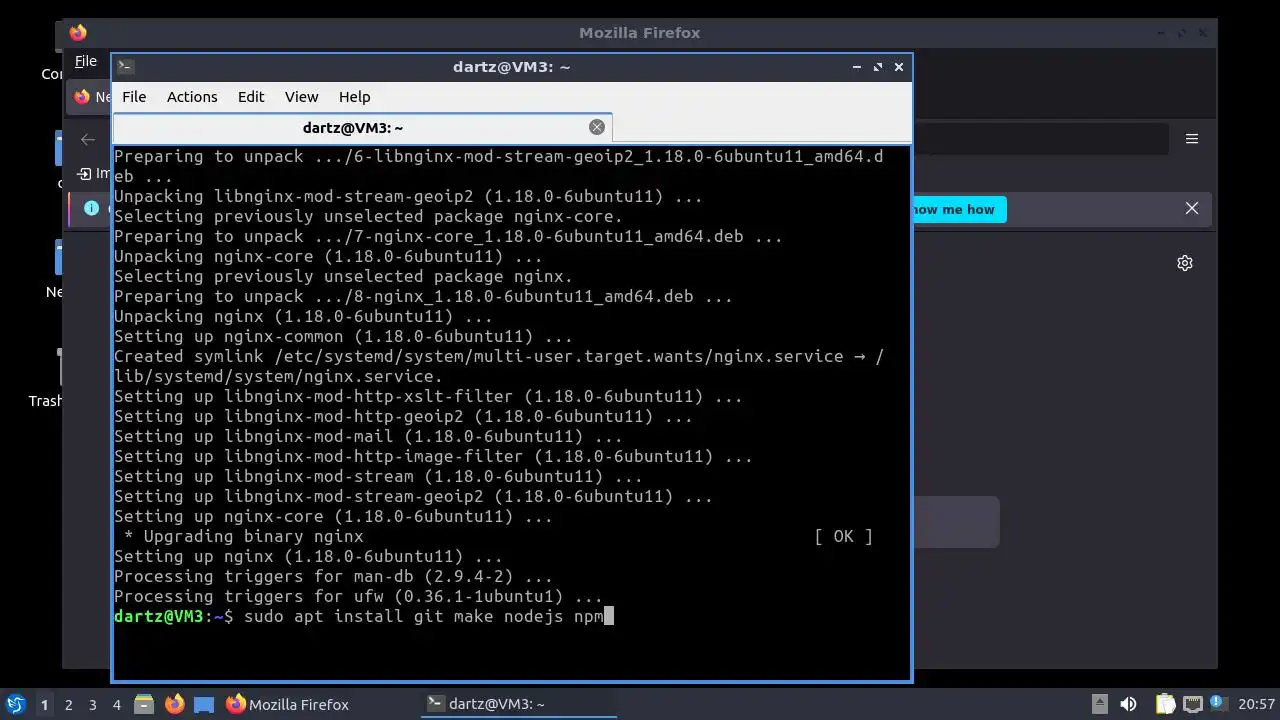Launch Firefox from the taskbar quick launcher
The width and height of the screenshot is (1280, 720).
tap(174, 704)
